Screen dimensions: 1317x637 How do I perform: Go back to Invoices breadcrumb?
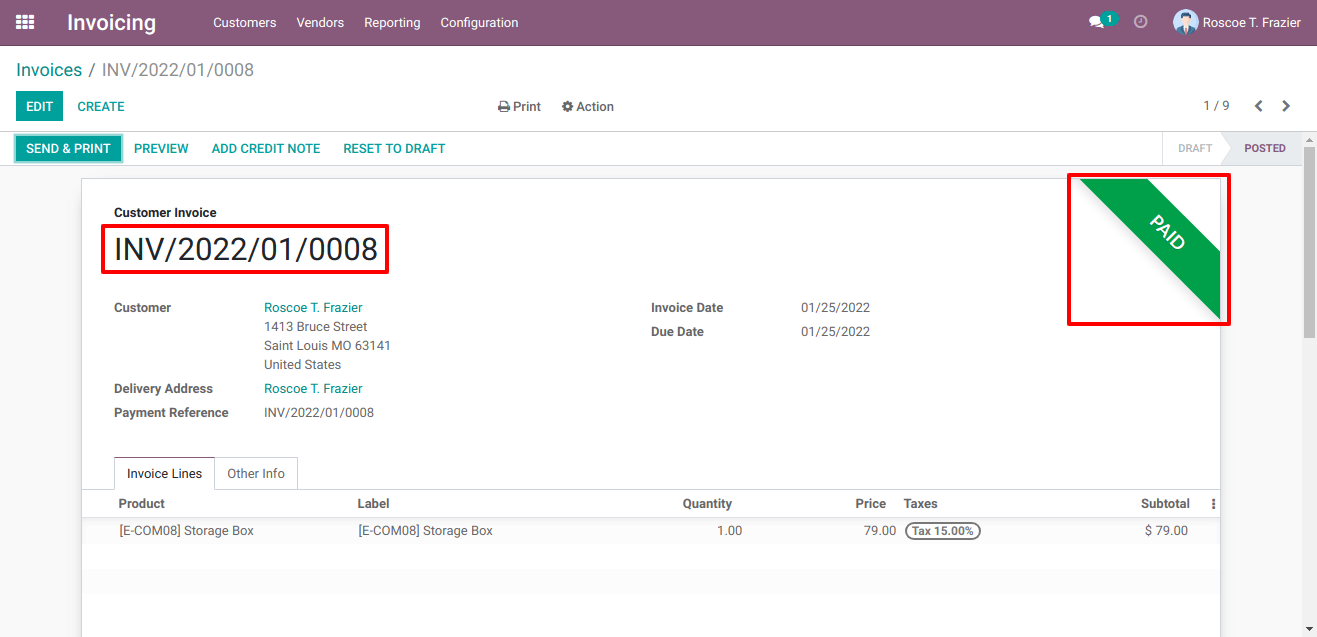49,70
